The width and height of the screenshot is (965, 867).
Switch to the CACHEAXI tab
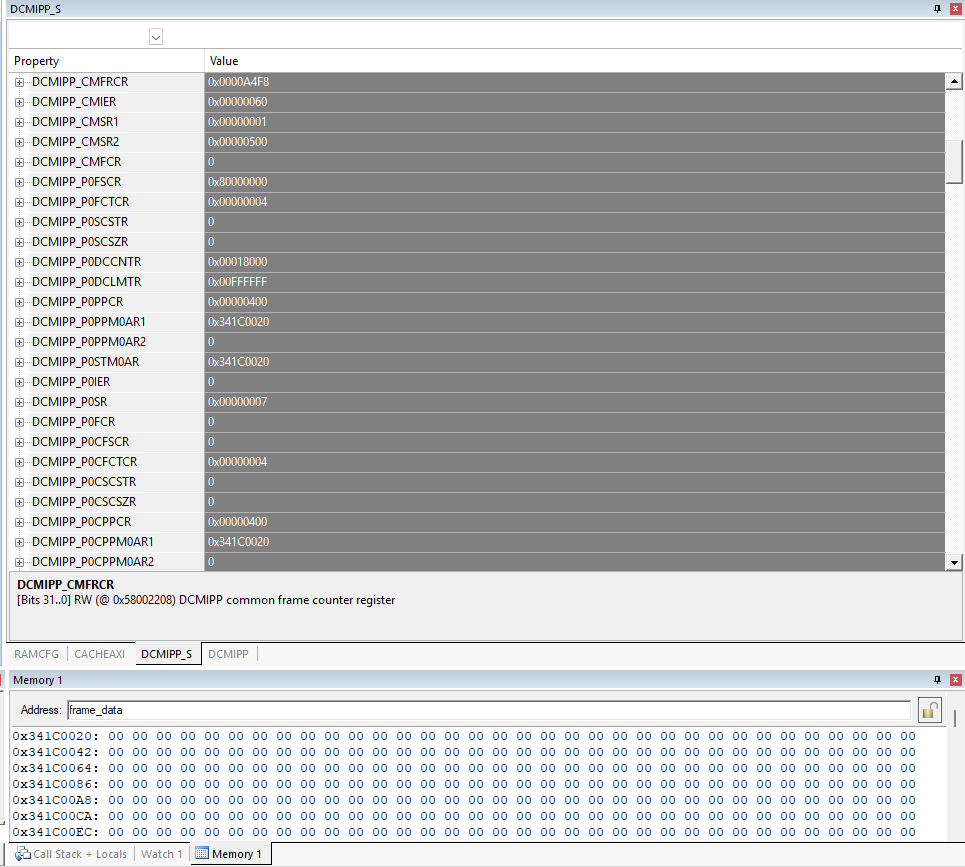pos(100,654)
